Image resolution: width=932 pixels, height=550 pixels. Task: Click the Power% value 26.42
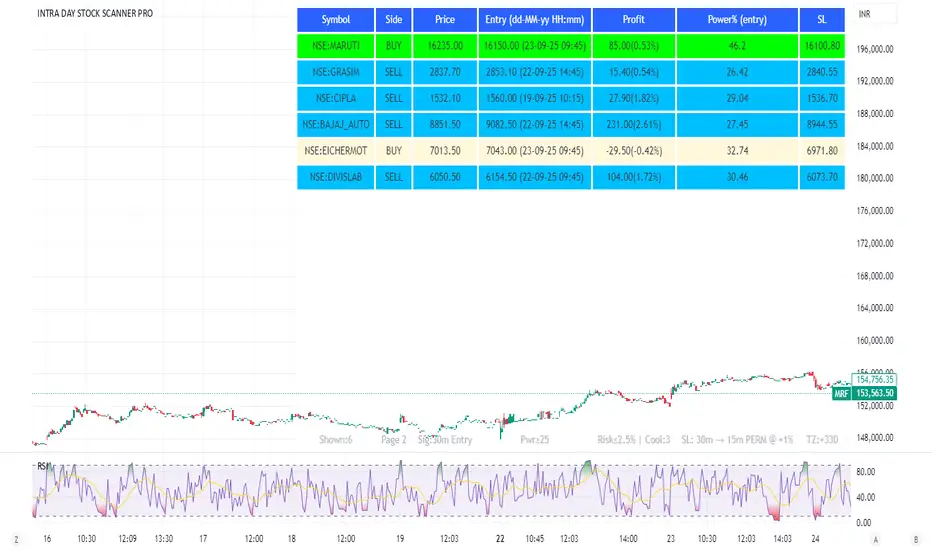pyautogui.click(x=737, y=72)
